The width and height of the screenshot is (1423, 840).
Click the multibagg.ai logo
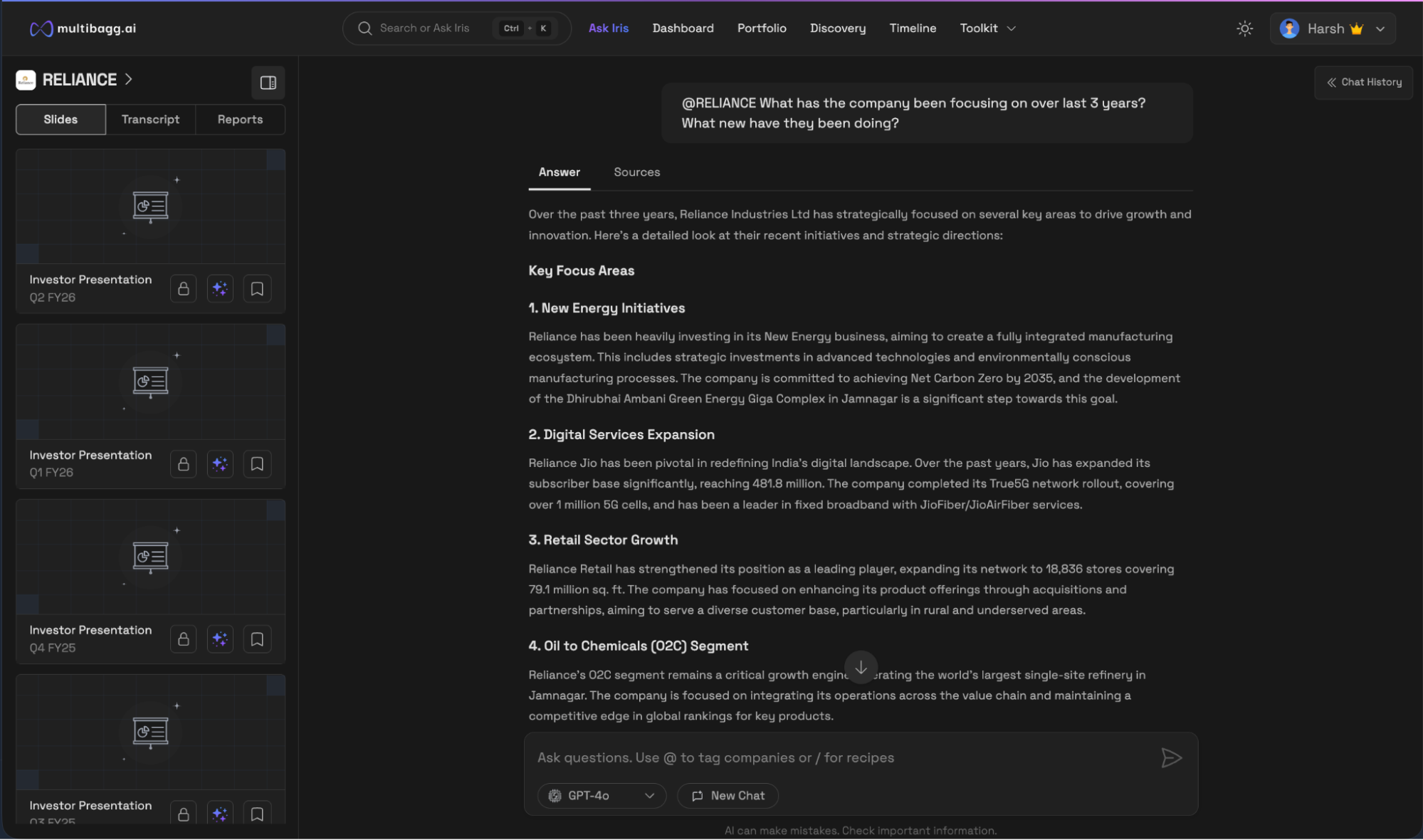[83, 28]
